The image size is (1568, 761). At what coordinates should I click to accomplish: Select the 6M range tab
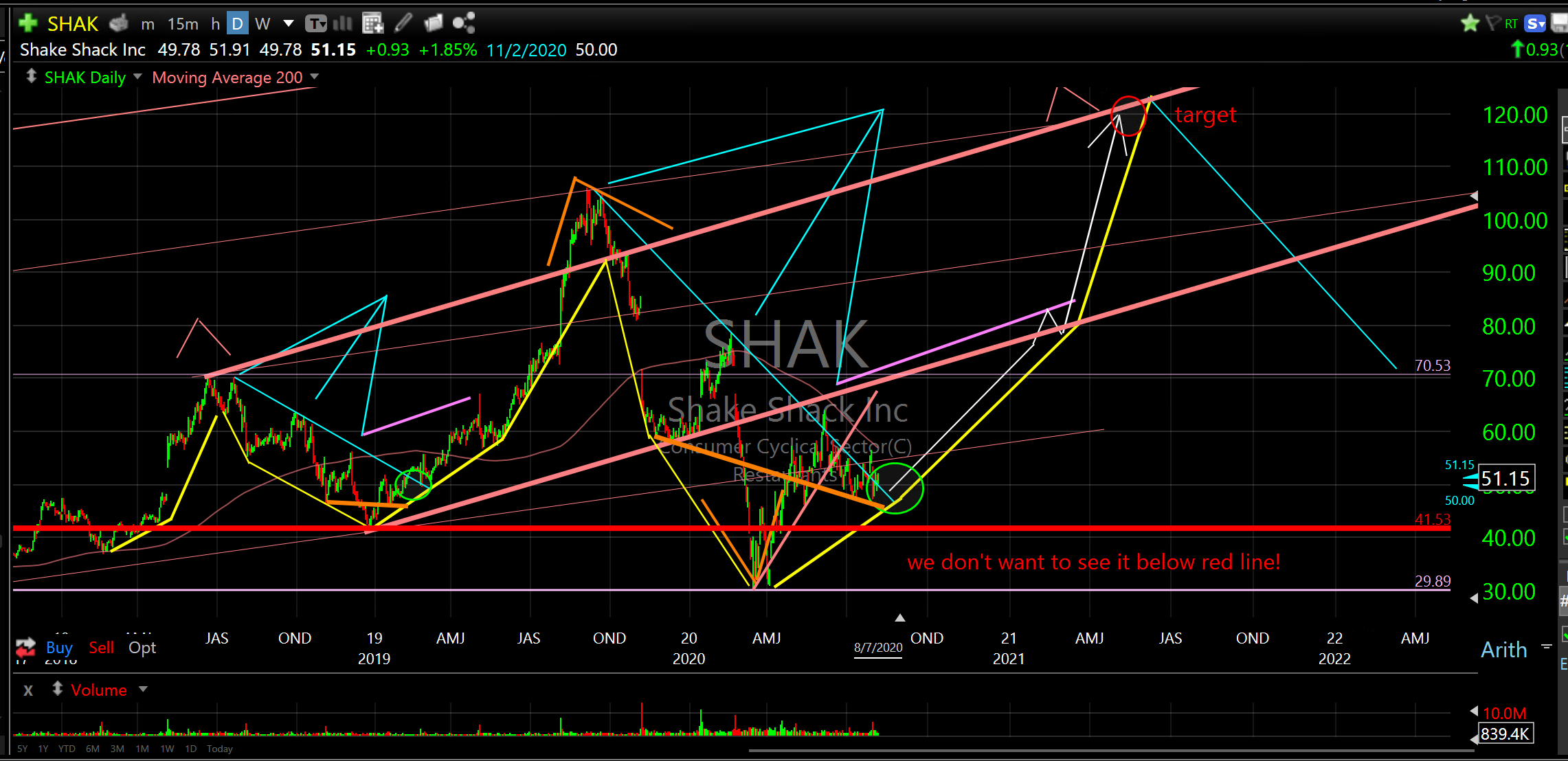tap(92, 749)
